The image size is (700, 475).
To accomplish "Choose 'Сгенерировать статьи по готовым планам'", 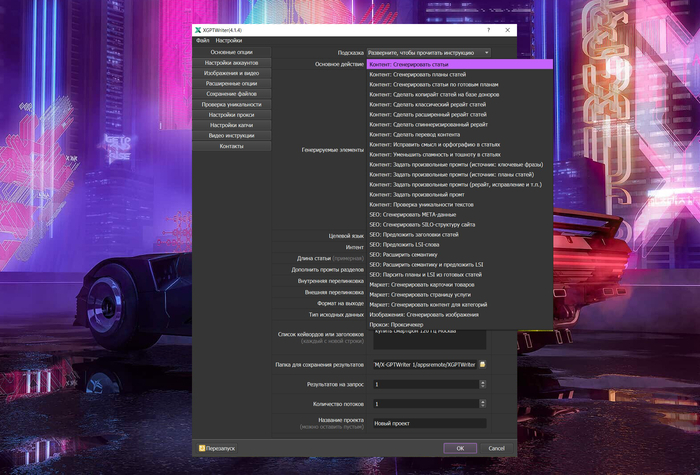I will click(x=460, y=84).
